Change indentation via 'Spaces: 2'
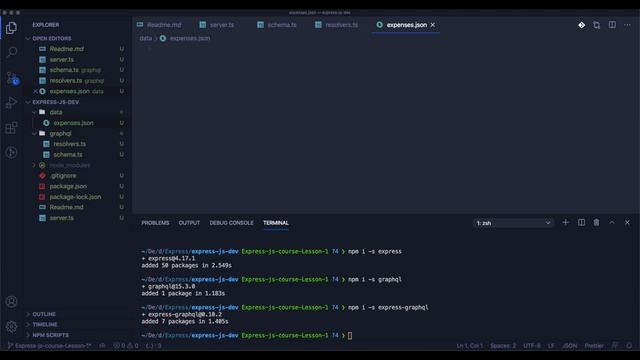This screenshot has height=360, width=640. coord(502,345)
